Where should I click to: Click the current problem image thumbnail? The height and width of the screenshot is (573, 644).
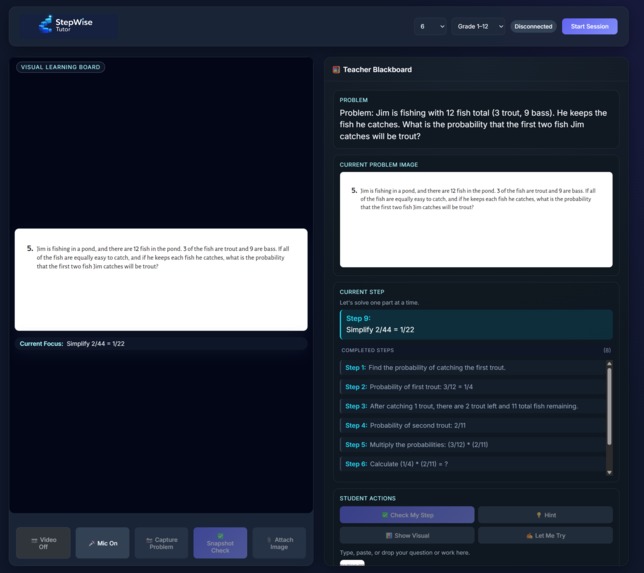pos(476,219)
